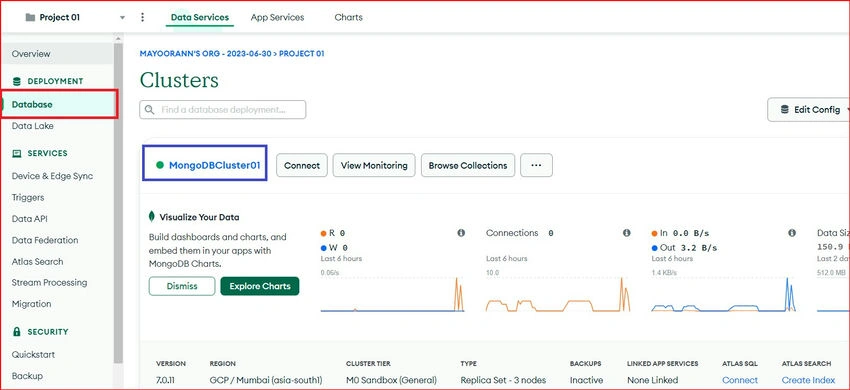850x390 pixels.
Task: Click the green cluster status dot
Action: (160, 165)
